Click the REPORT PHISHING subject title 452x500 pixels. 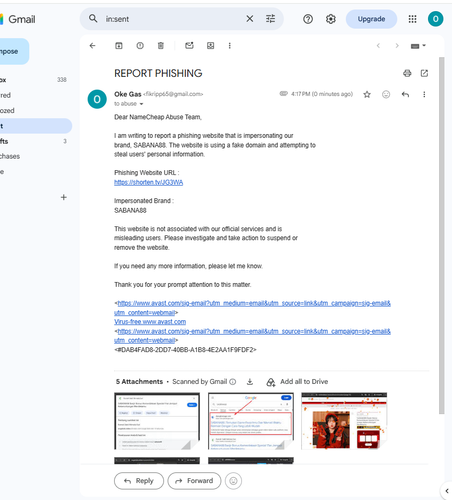[158, 73]
